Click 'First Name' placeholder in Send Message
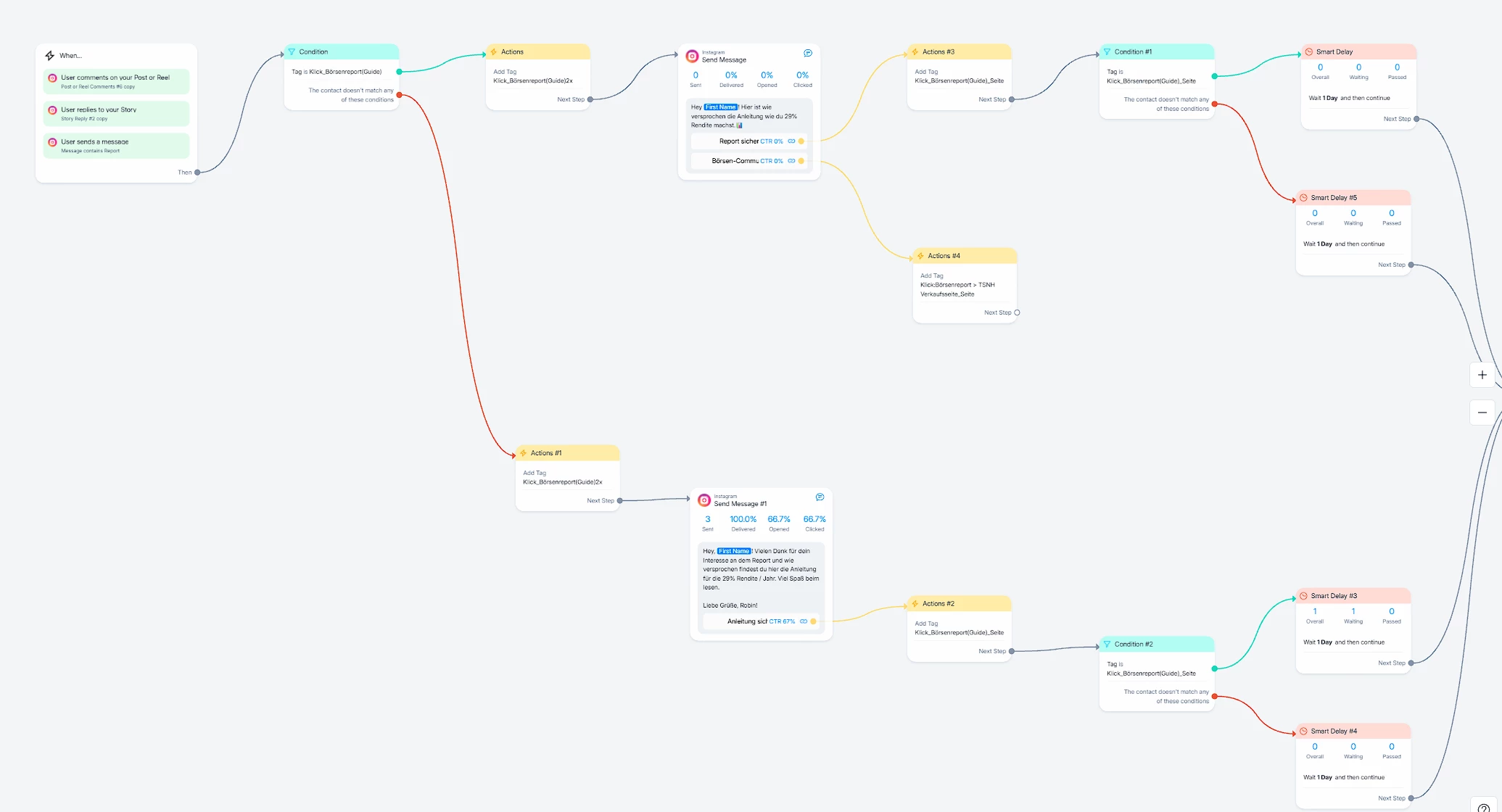 721,107
